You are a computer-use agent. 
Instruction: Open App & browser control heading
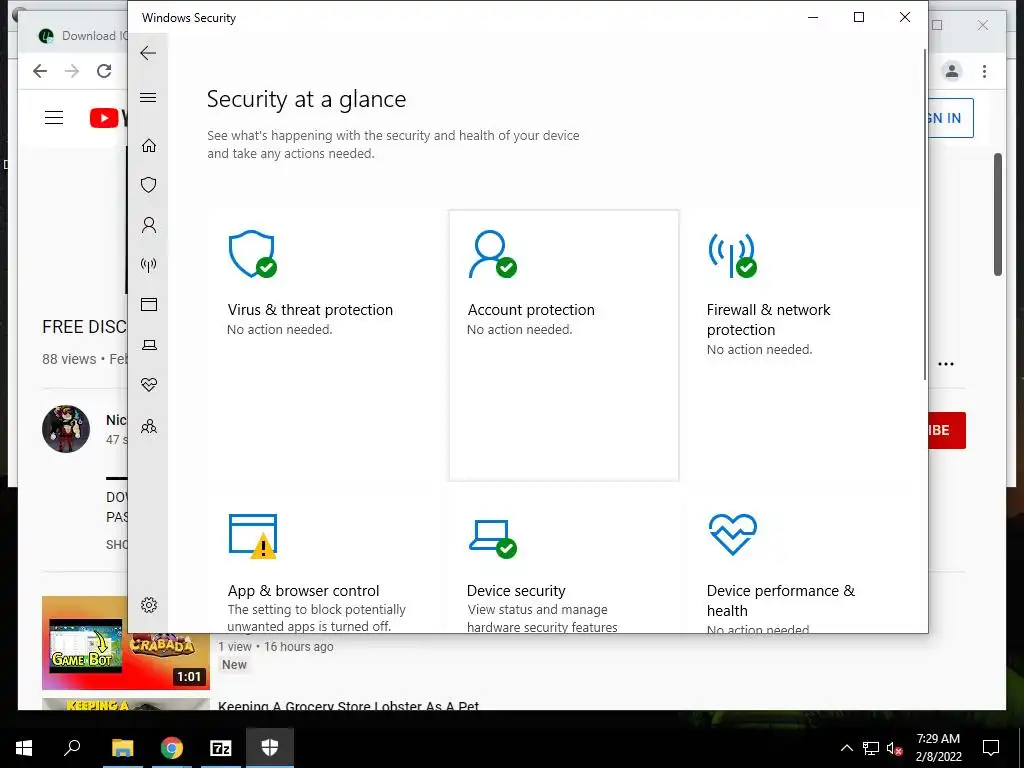[x=304, y=590]
